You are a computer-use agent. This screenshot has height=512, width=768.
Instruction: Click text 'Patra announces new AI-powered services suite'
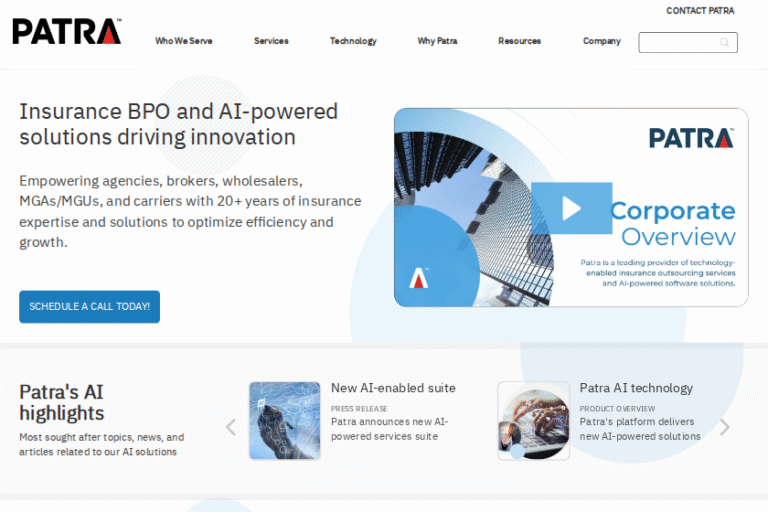[389, 429]
